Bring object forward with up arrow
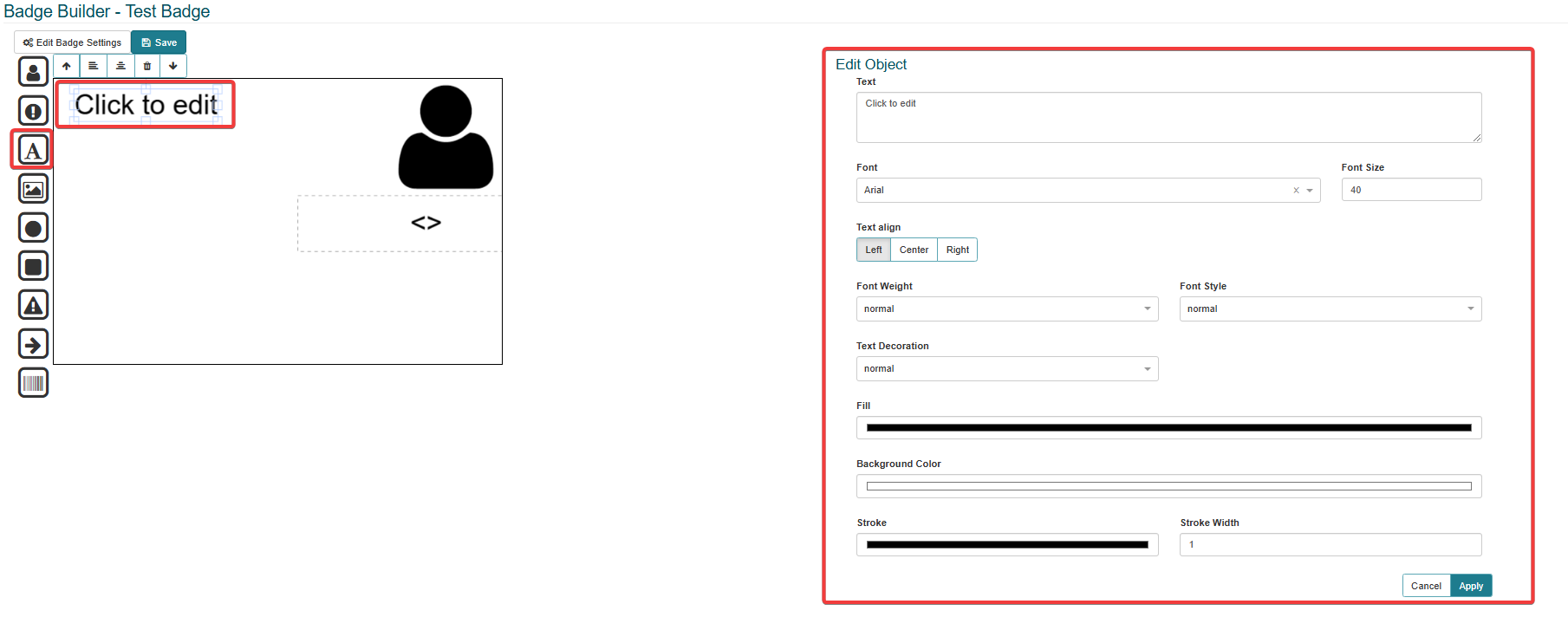The image size is (1568, 617). [x=67, y=66]
